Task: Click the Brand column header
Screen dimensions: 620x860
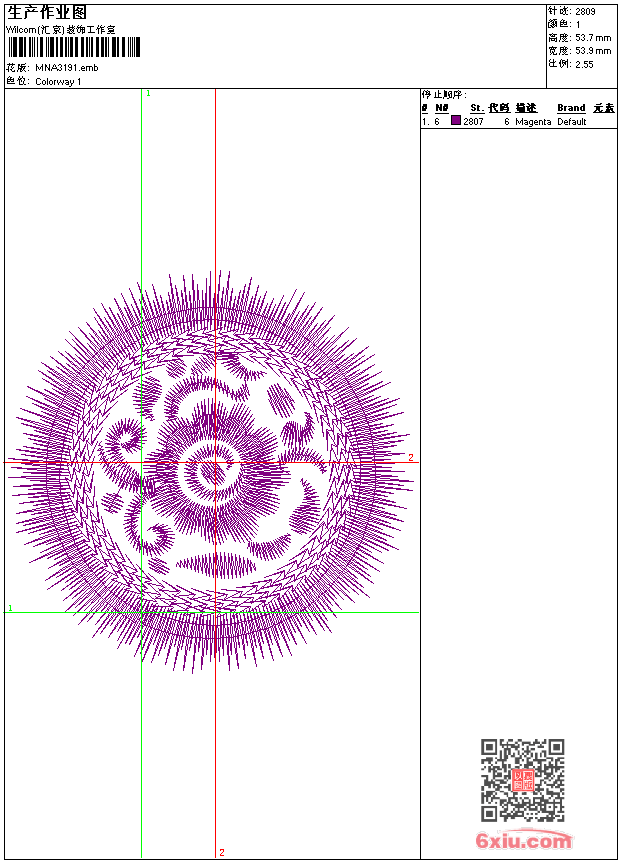Action: point(571,108)
